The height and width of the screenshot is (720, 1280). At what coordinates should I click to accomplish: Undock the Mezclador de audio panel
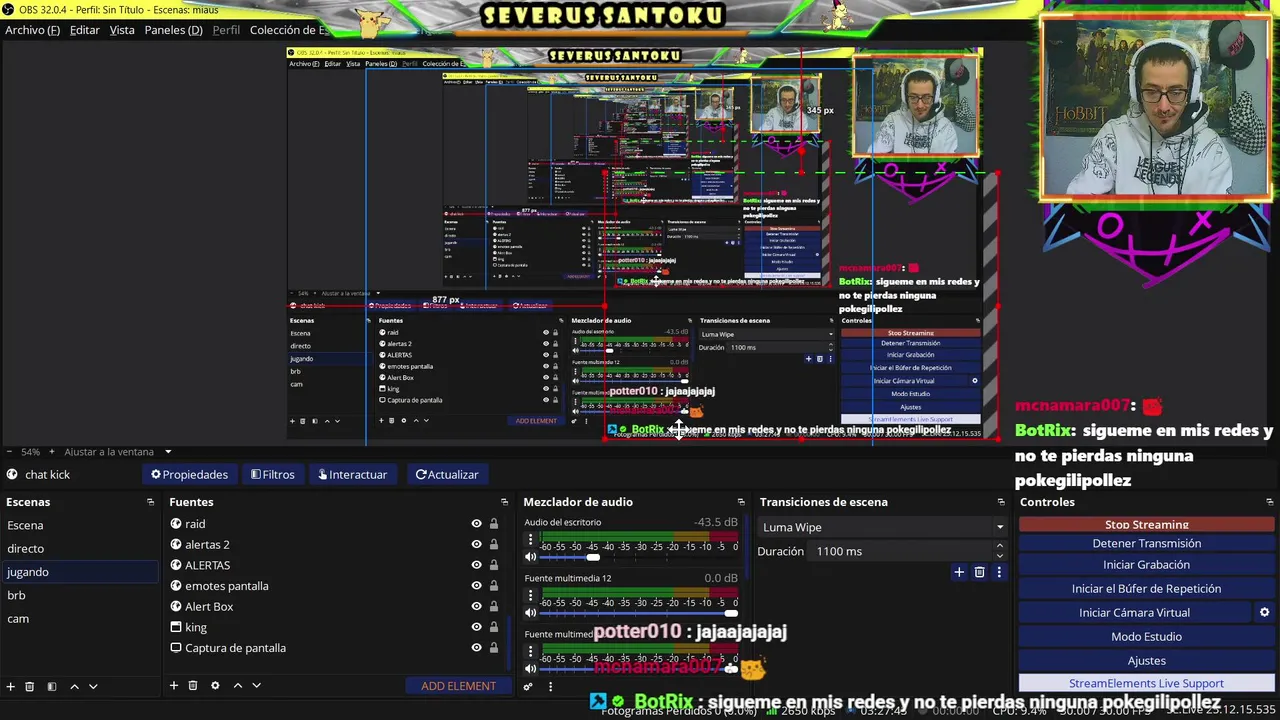pyautogui.click(x=741, y=502)
